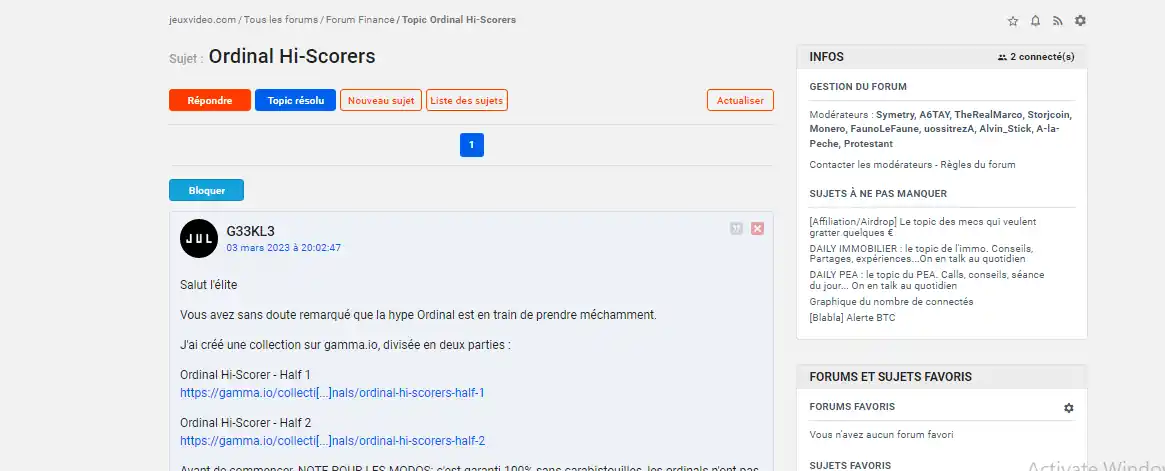Open favorite forums gear settings

1068,408
